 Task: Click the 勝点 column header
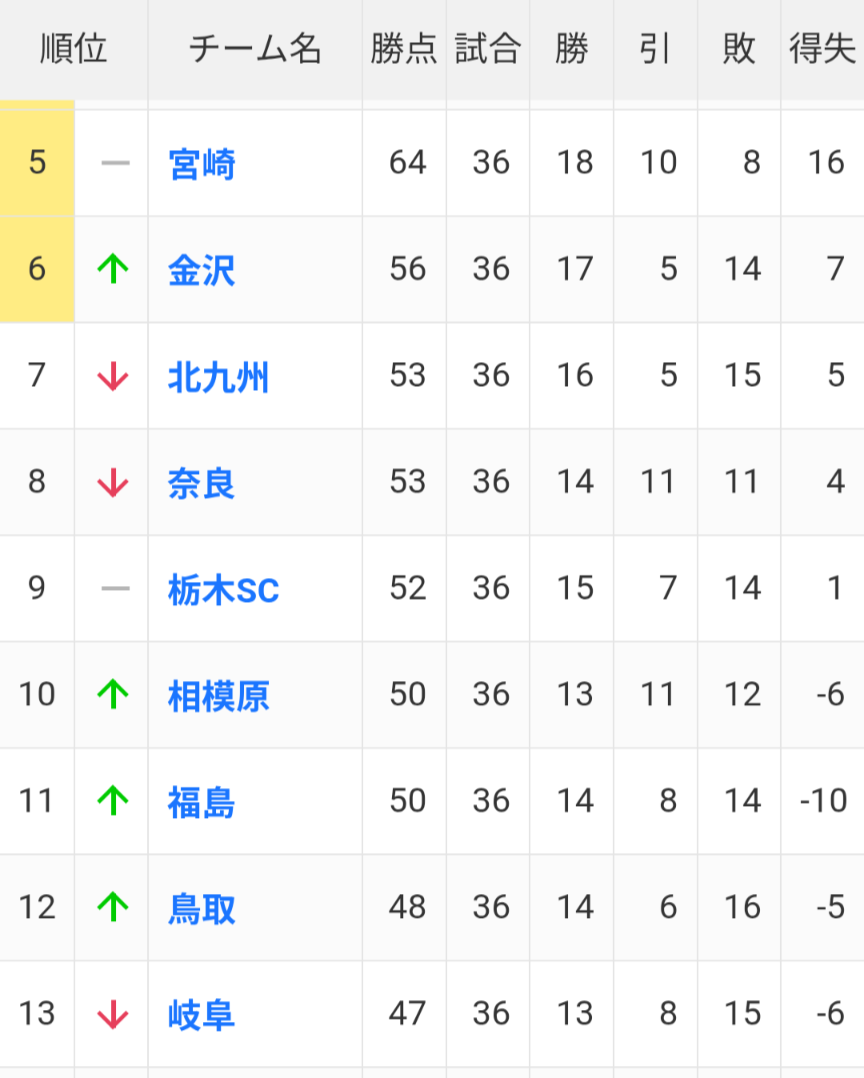pos(404,49)
